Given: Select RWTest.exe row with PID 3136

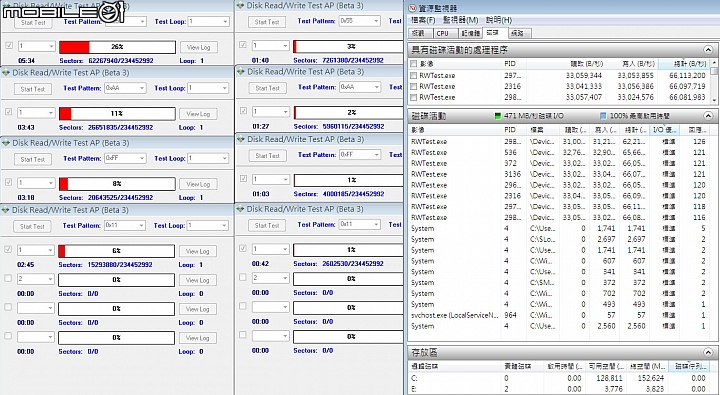Looking at the screenshot, I should tap(559, 174).
